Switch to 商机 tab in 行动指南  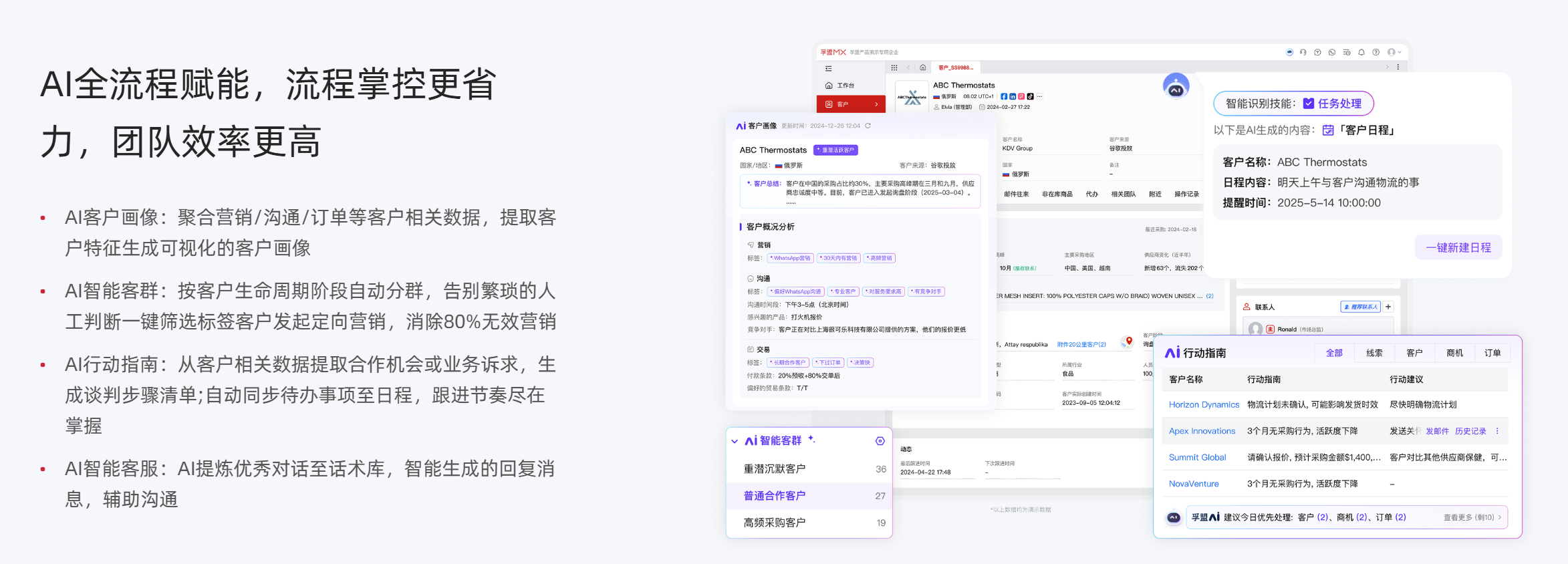point(1454,353)
